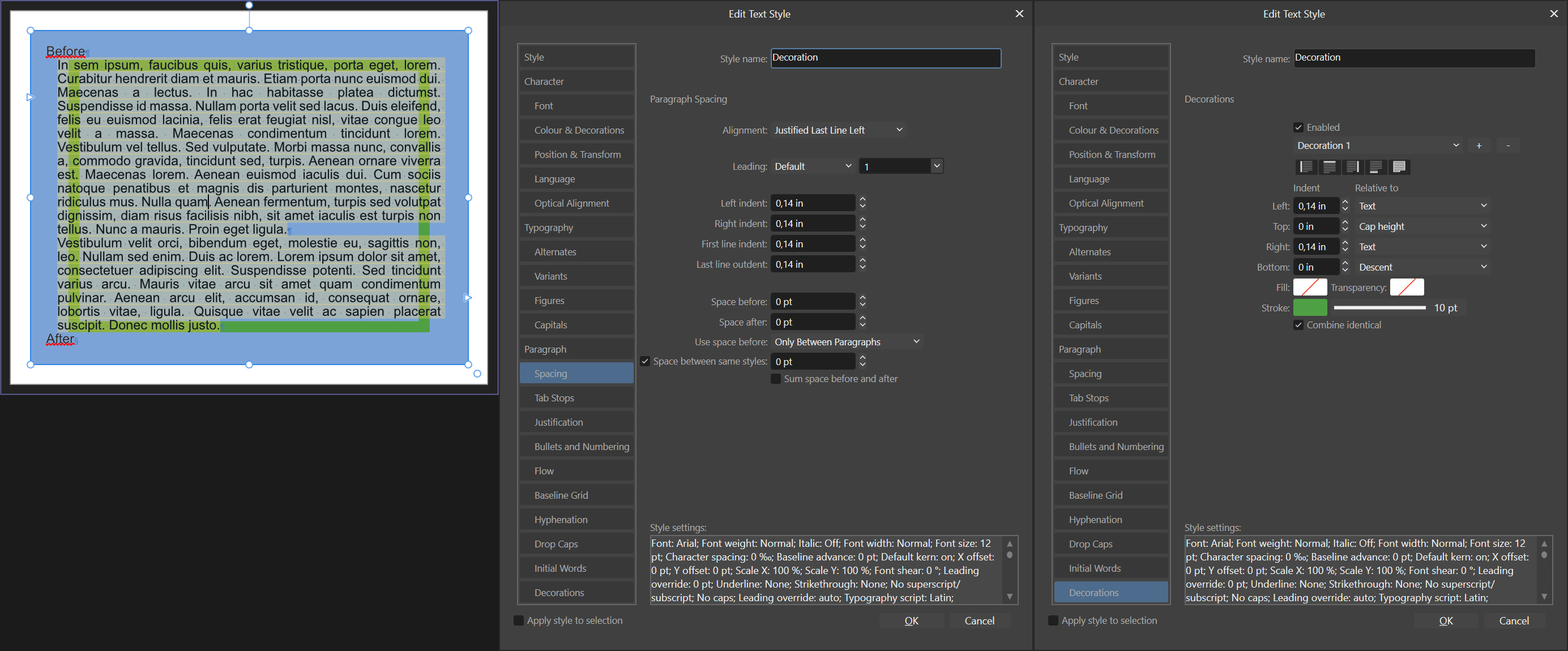The height and width of the screenshot is (651, 1568).
Task: Uncheck the Enabled decoration checkbox
Action: pyautogui.click(x=1298, y=127)
